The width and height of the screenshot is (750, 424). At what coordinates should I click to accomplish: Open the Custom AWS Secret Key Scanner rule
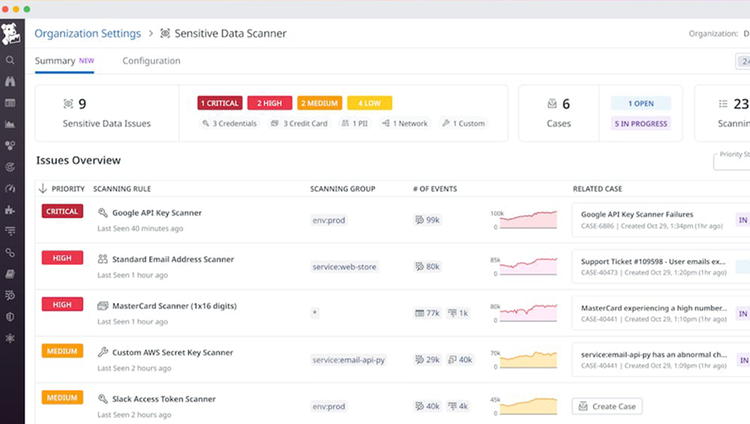(173, 352)
